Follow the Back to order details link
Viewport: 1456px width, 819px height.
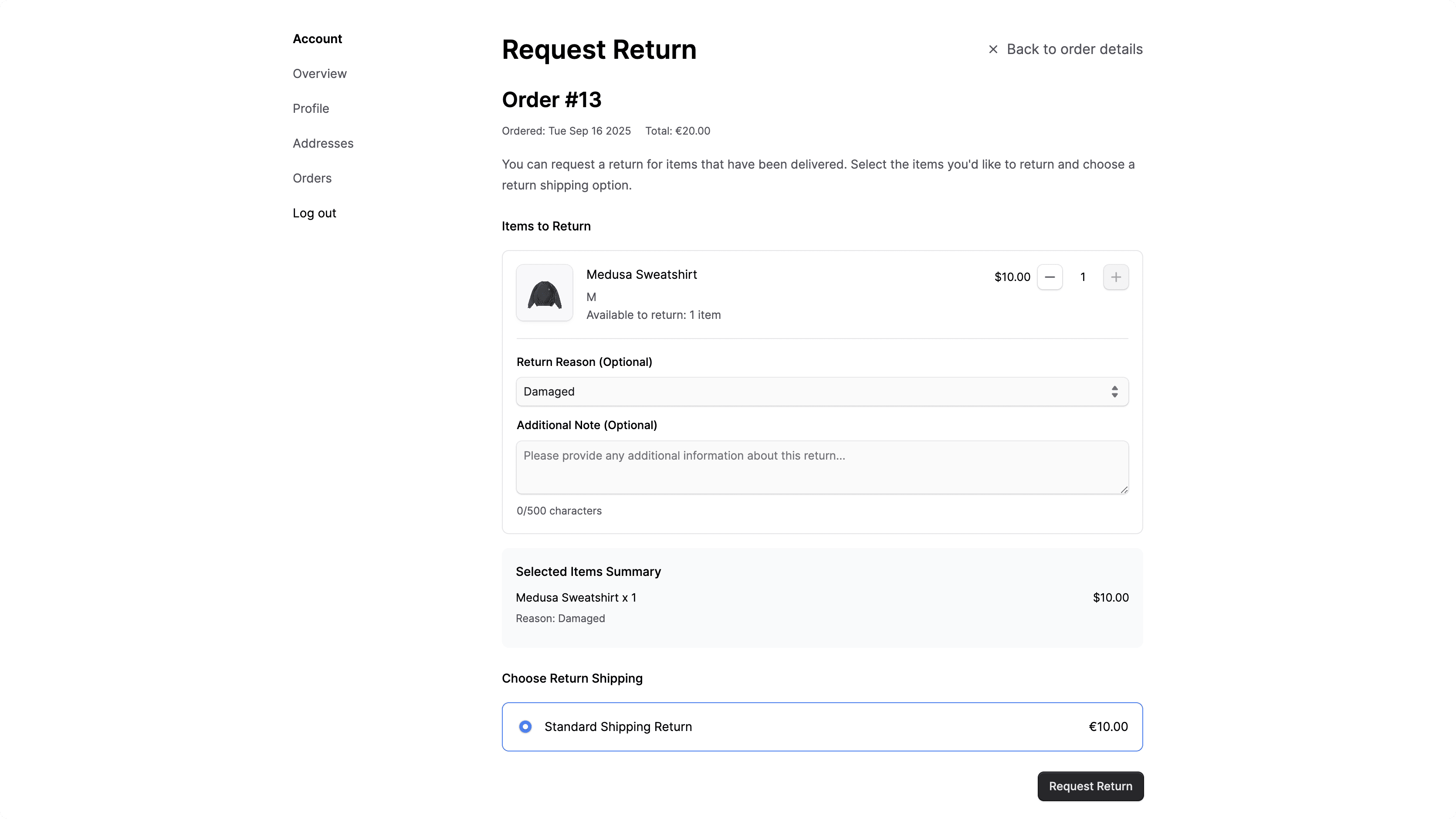point(1074,49)
